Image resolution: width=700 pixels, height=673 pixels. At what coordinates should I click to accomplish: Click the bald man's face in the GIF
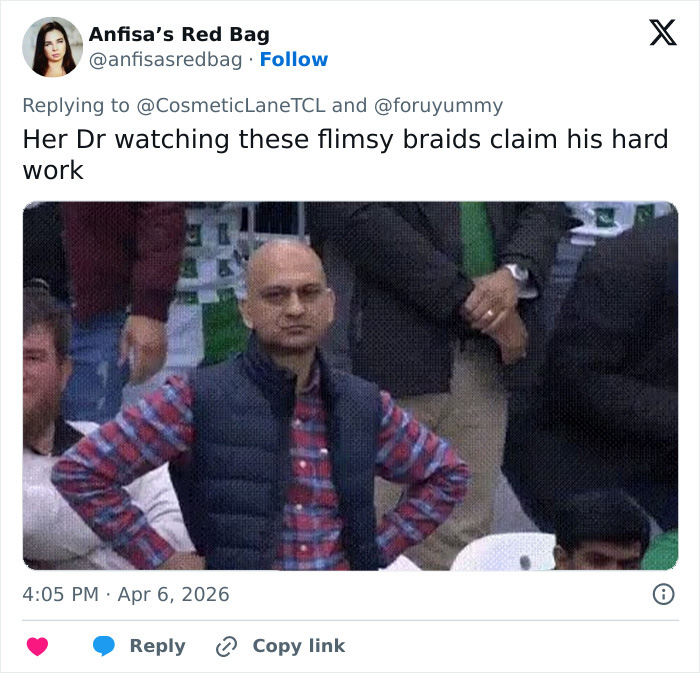(289, 297)
